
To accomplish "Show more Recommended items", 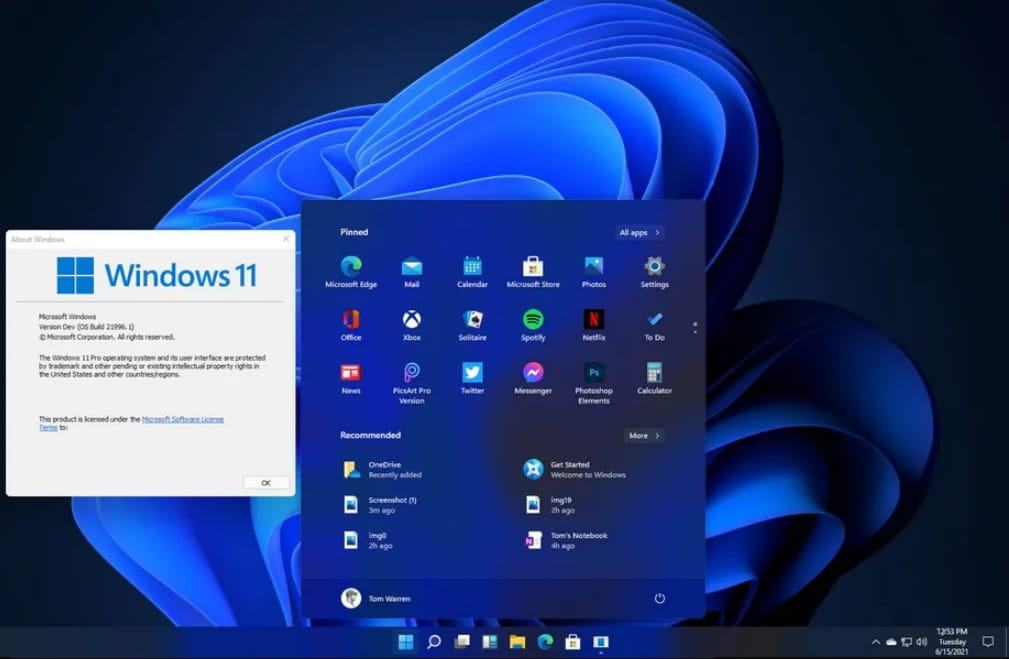I will click(x=643, y=435).
